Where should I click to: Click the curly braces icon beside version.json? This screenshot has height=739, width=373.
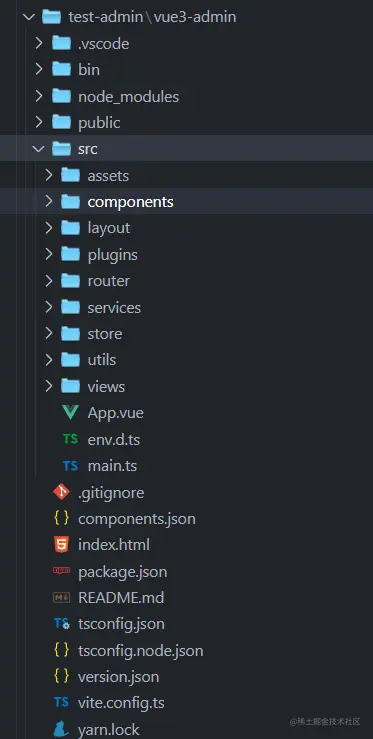pos(61,677)
